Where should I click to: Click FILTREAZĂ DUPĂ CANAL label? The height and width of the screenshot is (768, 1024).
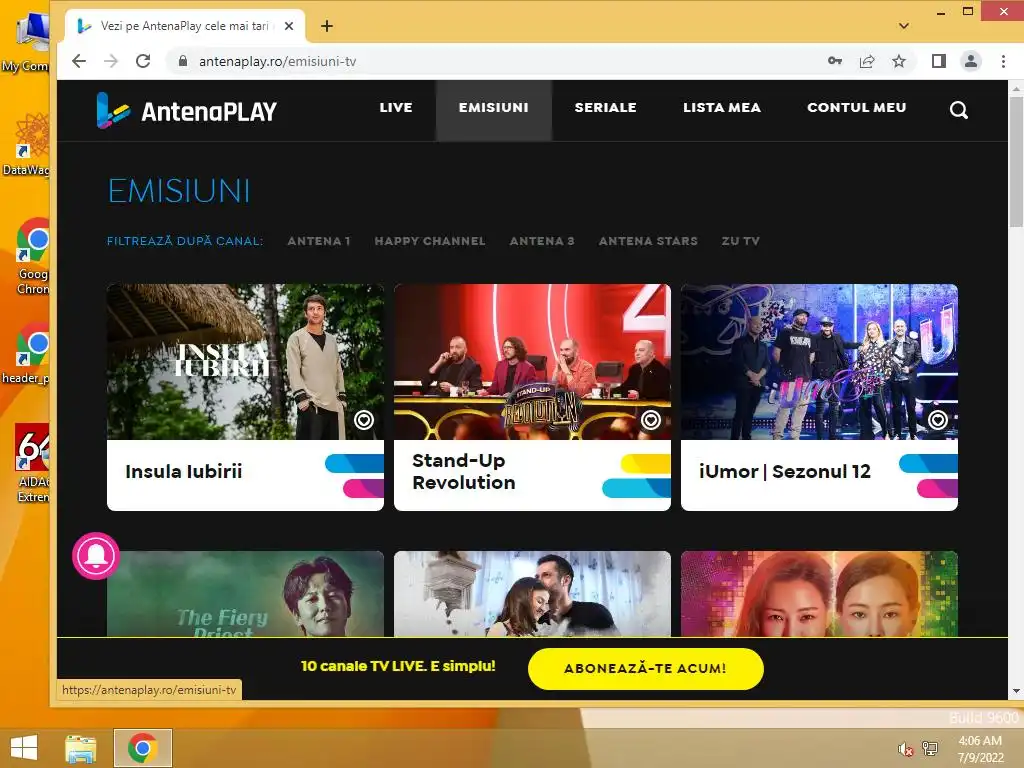185,241
